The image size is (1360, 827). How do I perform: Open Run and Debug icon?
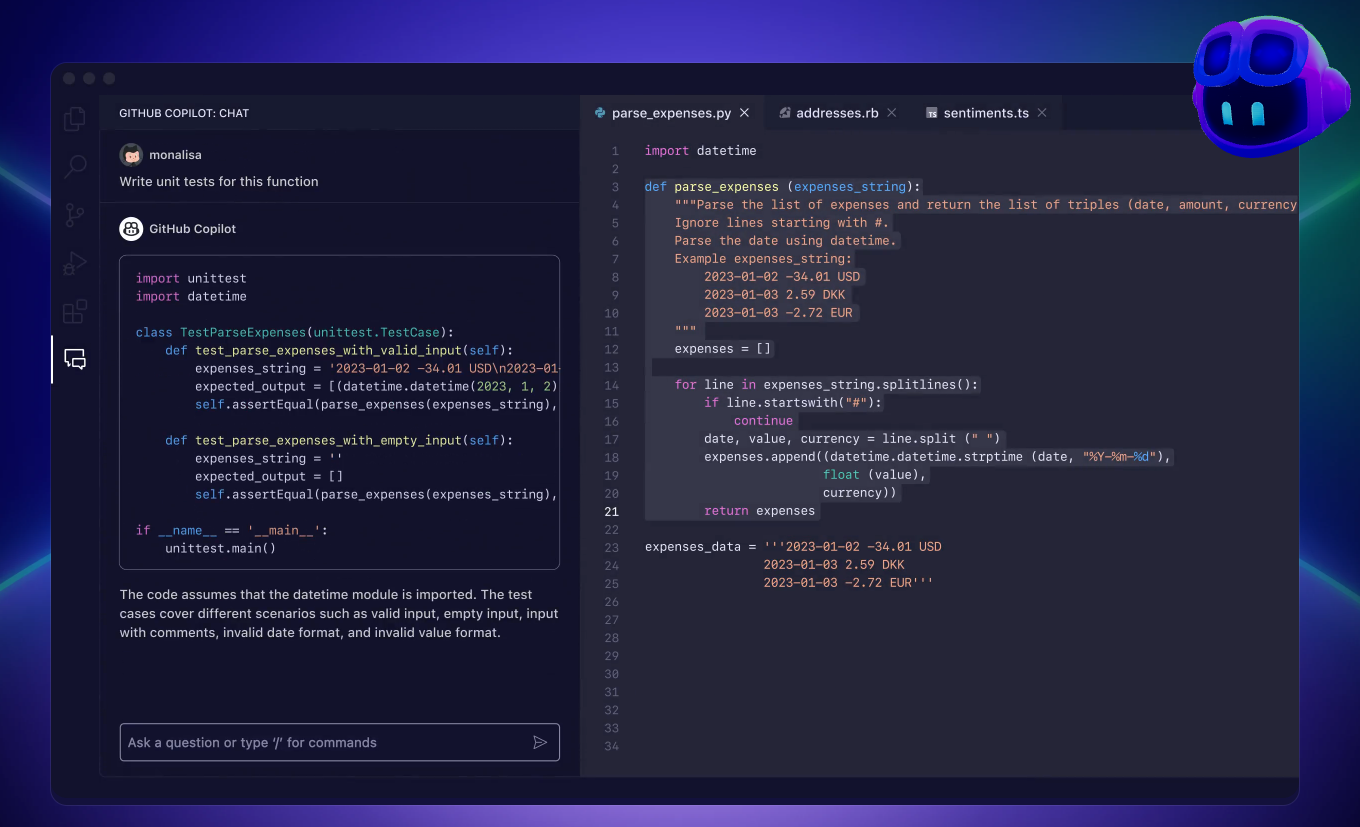click(x=75, y=263)
